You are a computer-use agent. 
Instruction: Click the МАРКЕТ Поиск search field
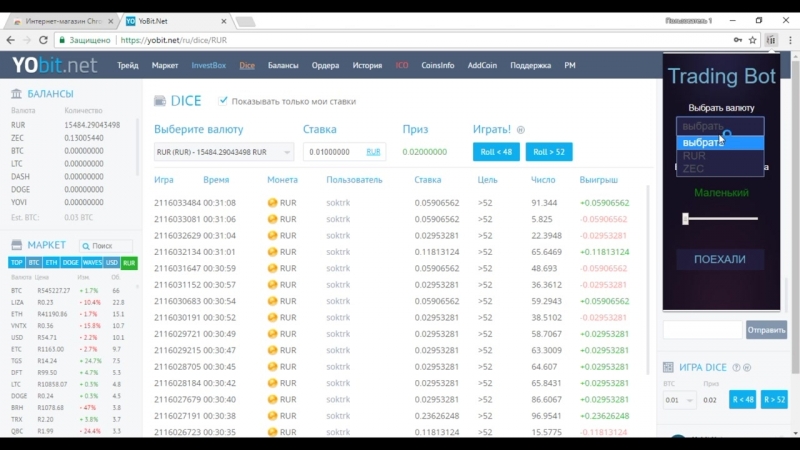106,246
